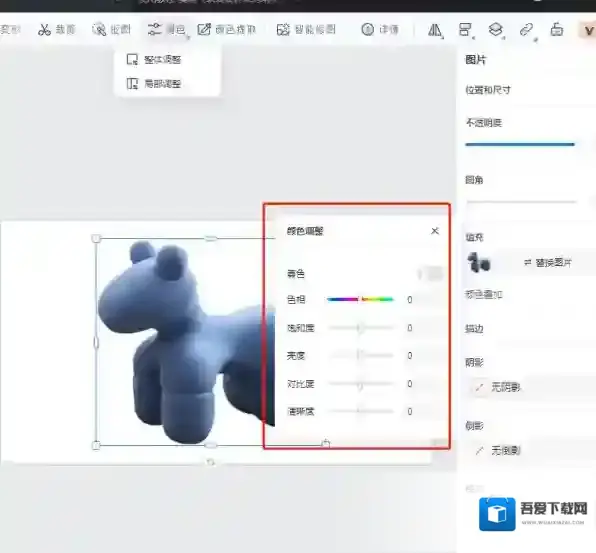Click the 对比度 contrast slider
Screen dimensions: 596x553
click(360, 384)
